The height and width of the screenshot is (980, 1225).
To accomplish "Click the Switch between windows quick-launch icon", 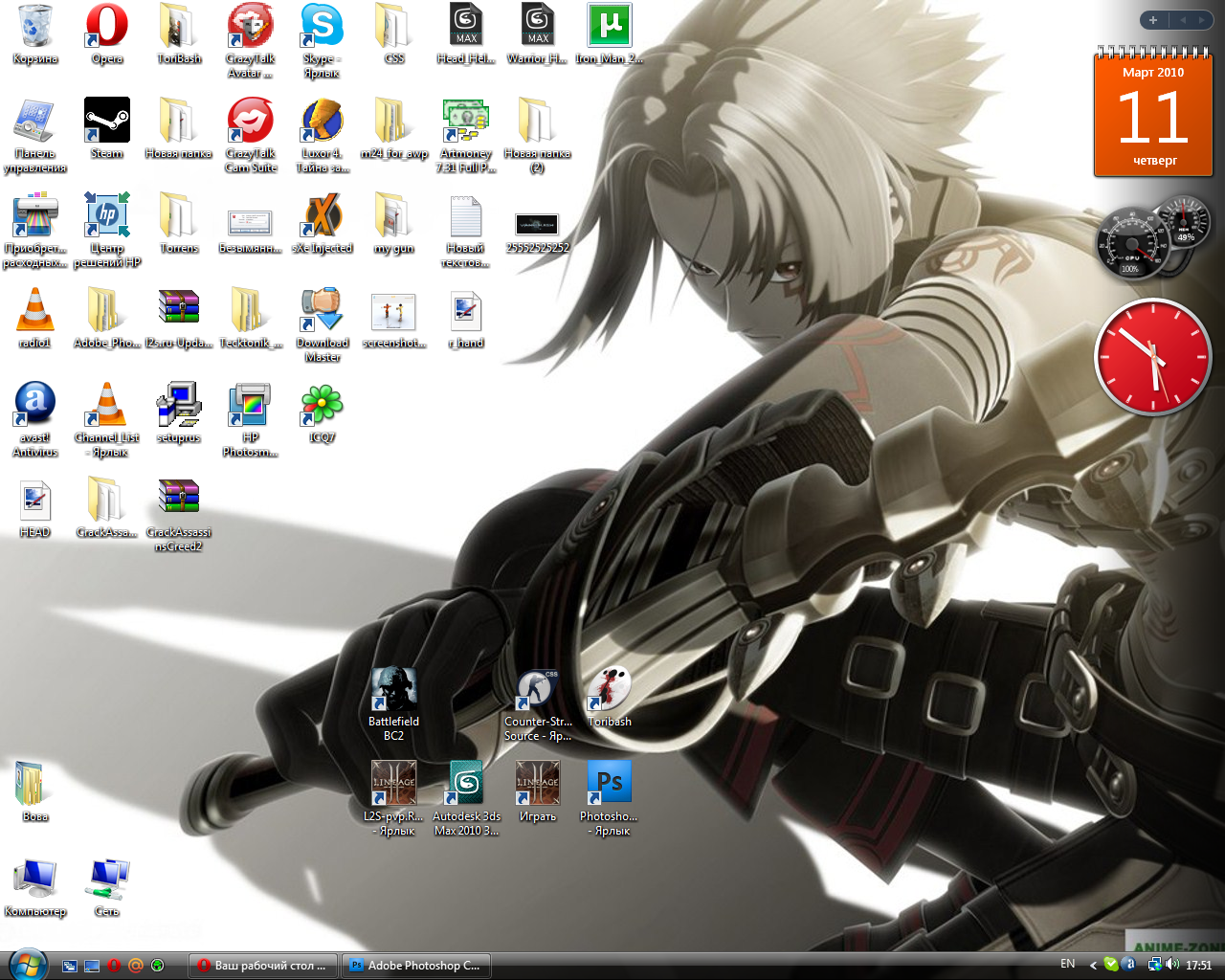I will click(70, 966).
